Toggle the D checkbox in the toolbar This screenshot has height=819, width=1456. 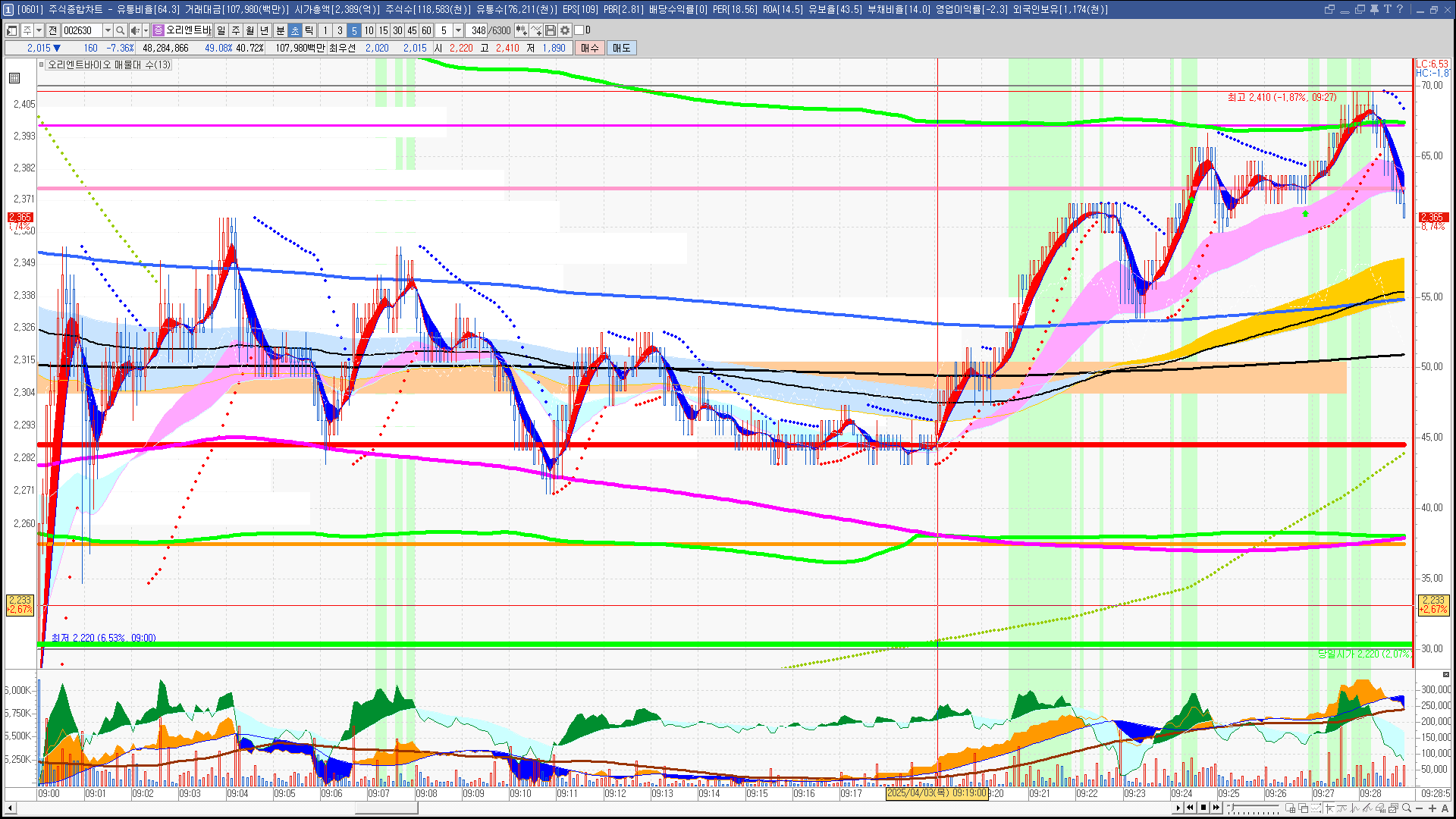click(579, 30)
